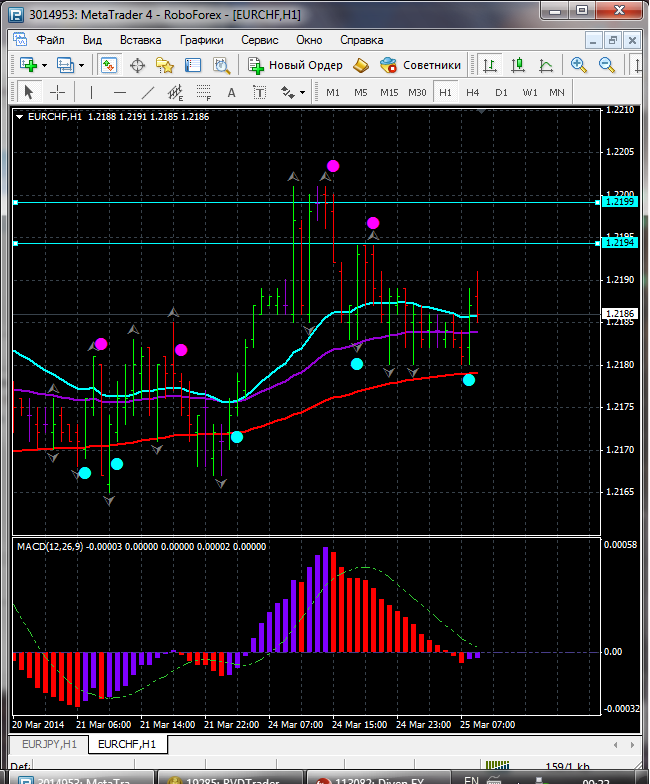Click the New Order button
Viewport: 650px width, 784px height.
296,65
